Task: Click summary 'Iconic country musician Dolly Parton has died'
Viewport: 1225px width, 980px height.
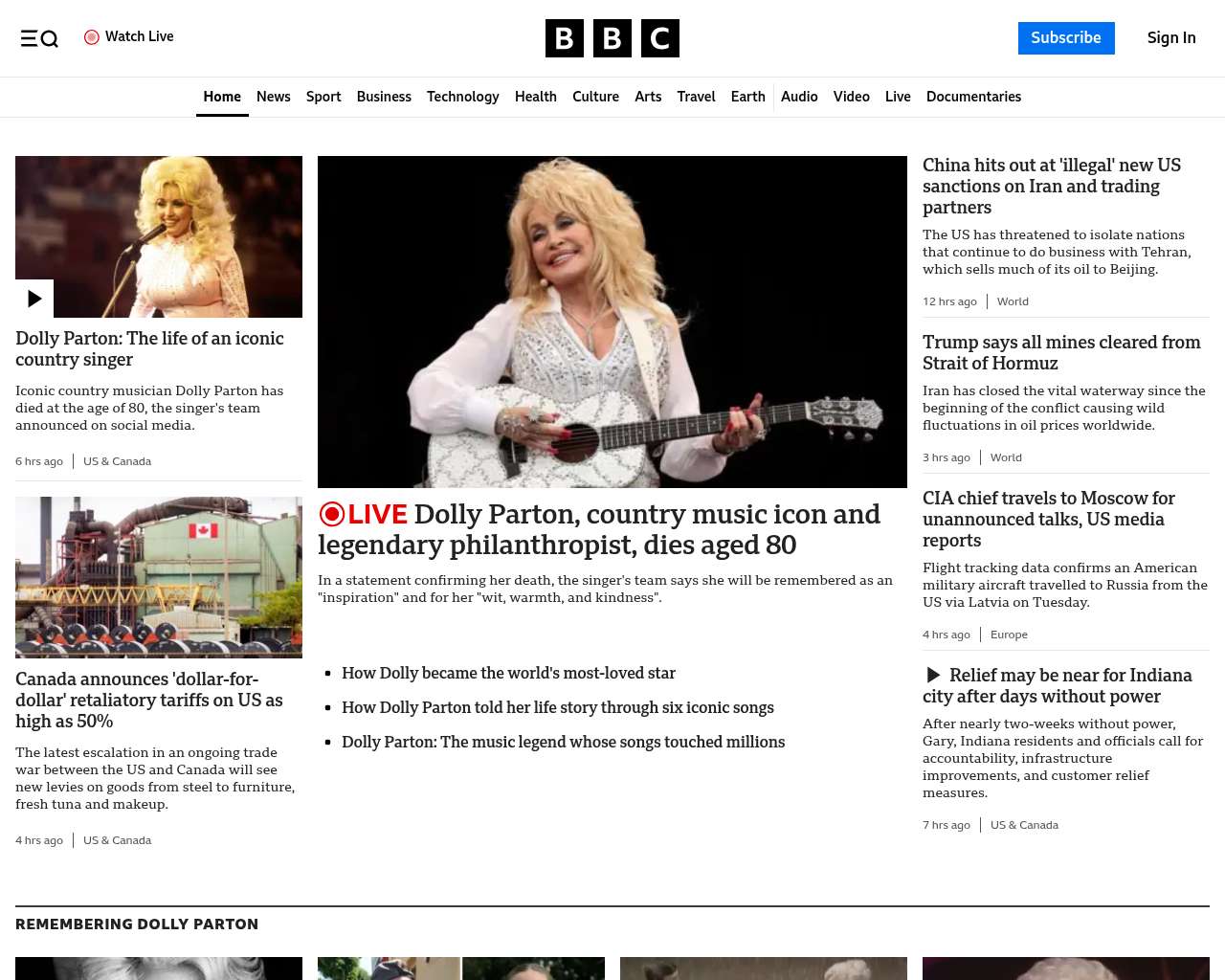Action: coord(149,408)
